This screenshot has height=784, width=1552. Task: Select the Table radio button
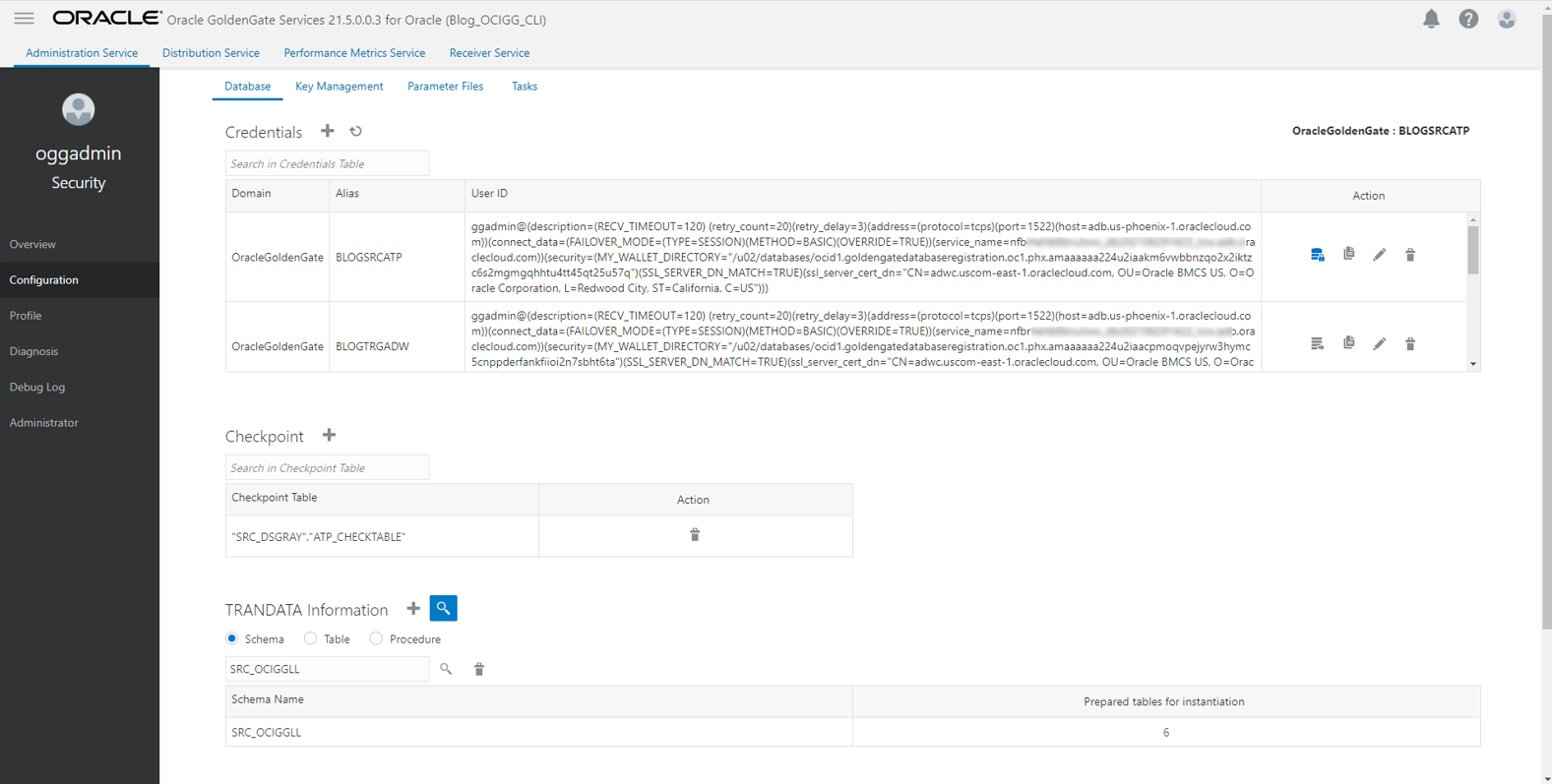311,638
